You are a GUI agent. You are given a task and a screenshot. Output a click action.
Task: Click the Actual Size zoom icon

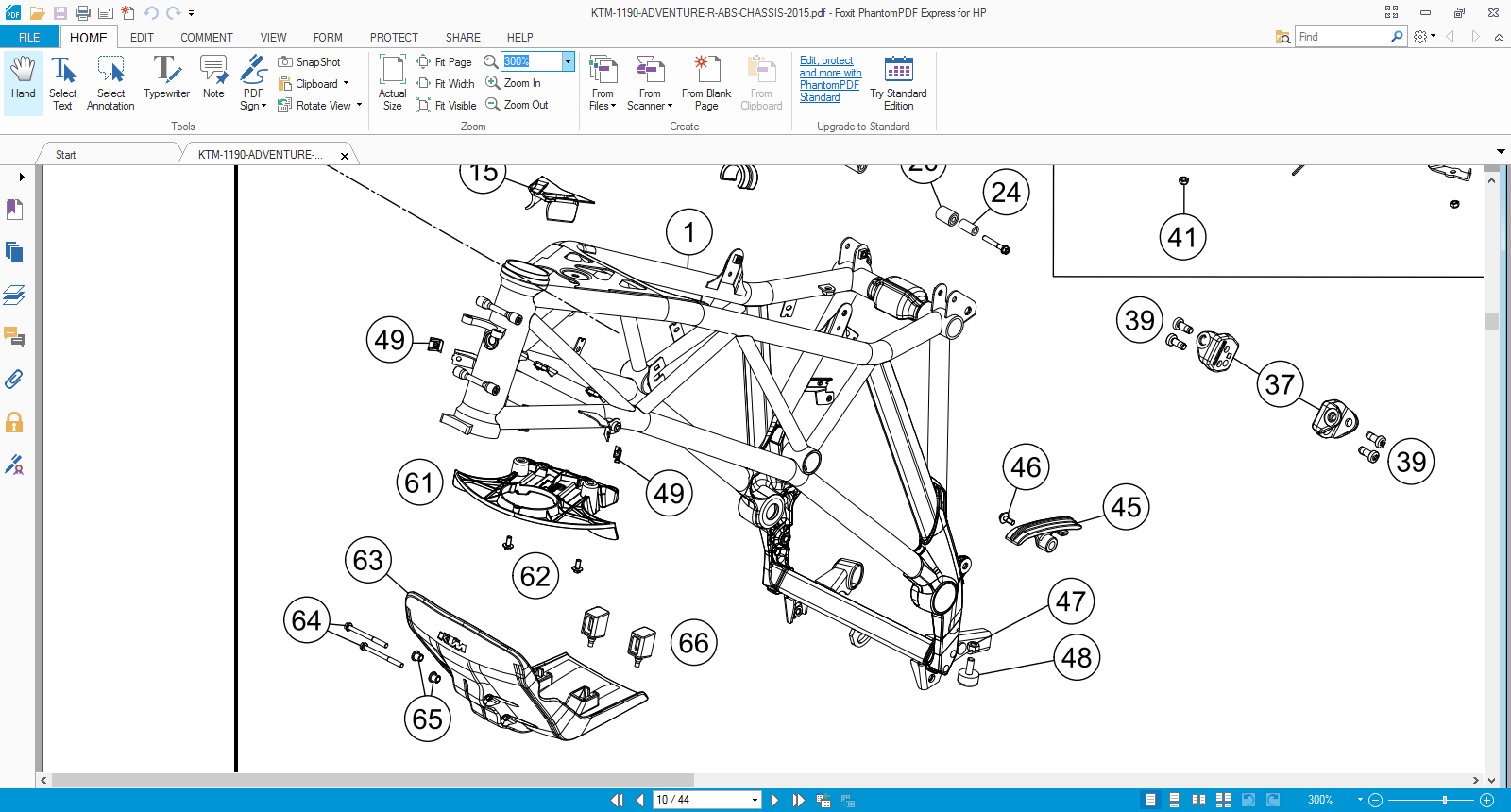point(392,82)
